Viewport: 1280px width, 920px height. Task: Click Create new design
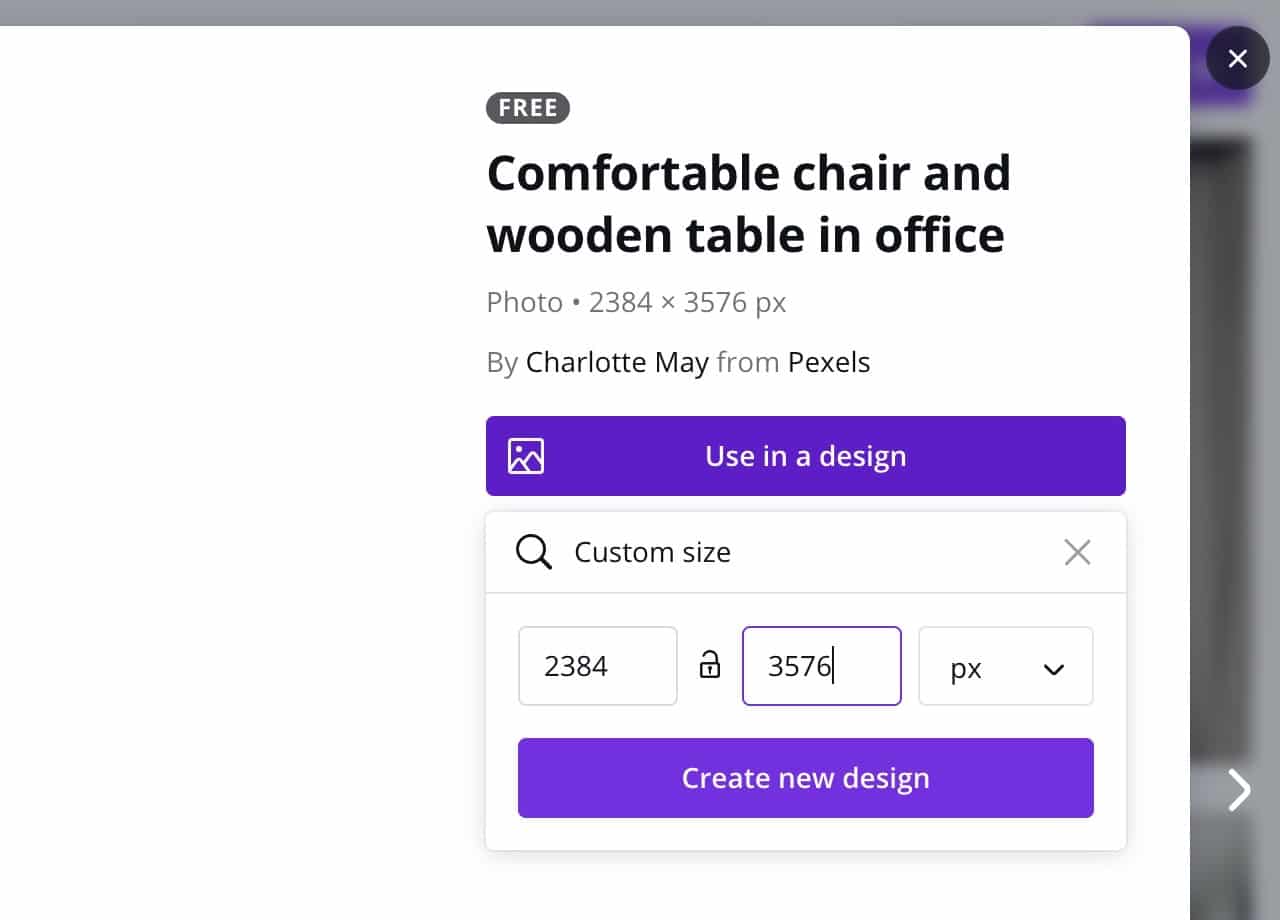coord(806,778)
